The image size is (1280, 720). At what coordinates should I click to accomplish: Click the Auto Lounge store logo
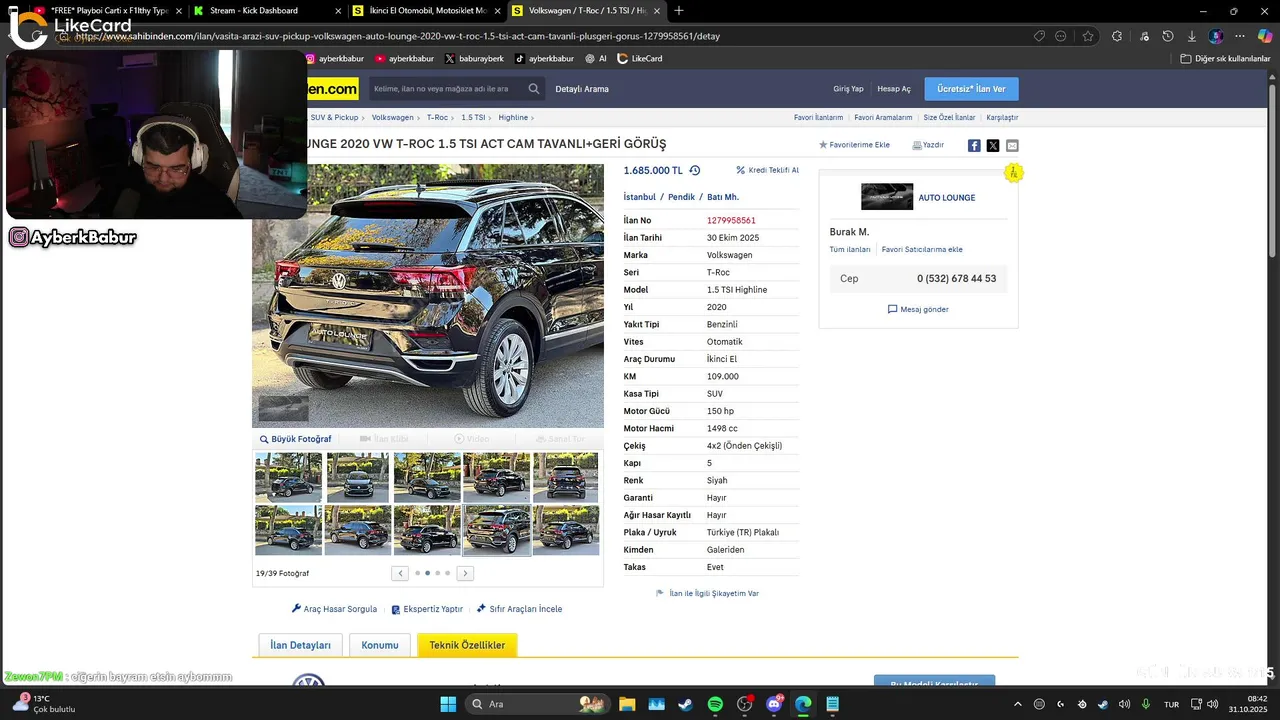887,197
